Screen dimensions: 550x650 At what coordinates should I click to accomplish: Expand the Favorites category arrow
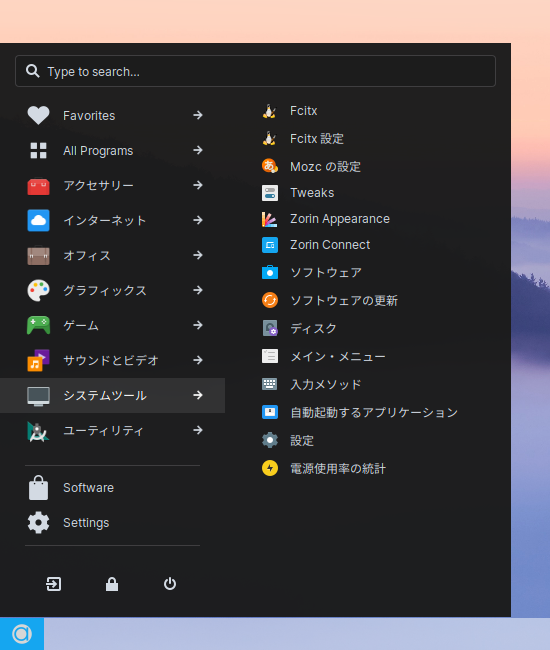click(198, 115)
